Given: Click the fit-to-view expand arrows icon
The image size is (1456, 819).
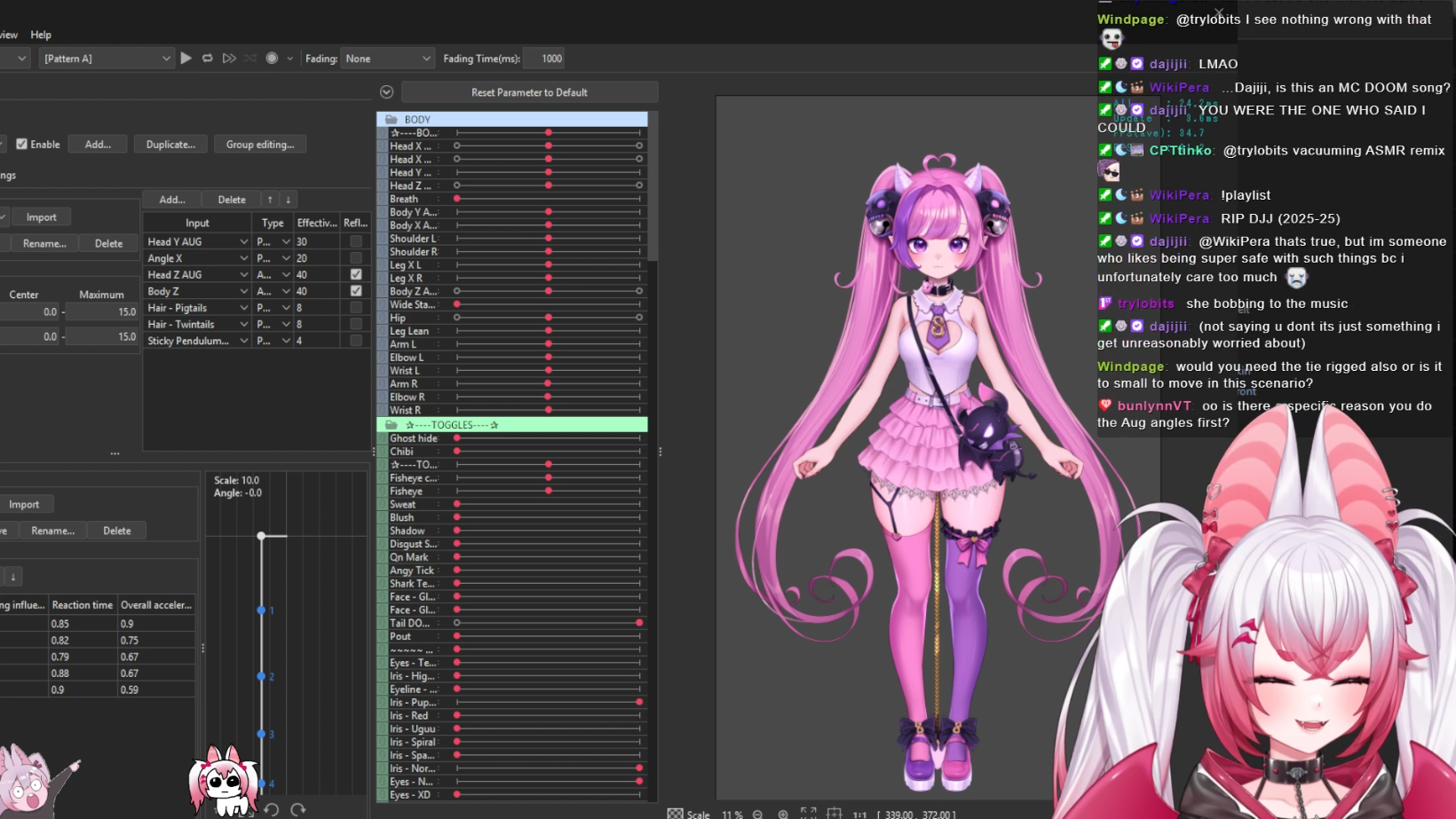Looking at the screenshot, I should tap(808, 813).
